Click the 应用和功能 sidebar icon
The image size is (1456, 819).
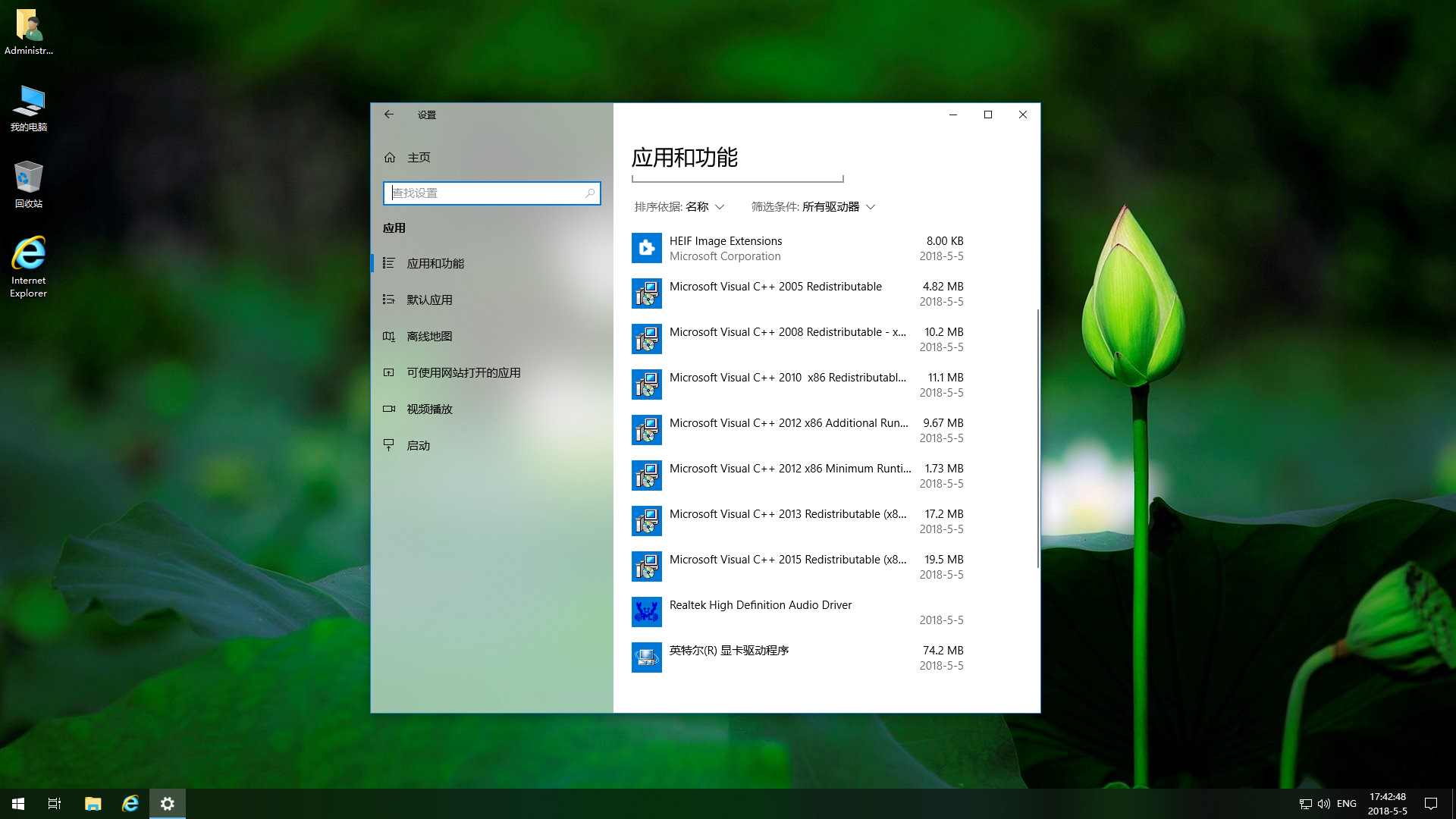point(389,263)
